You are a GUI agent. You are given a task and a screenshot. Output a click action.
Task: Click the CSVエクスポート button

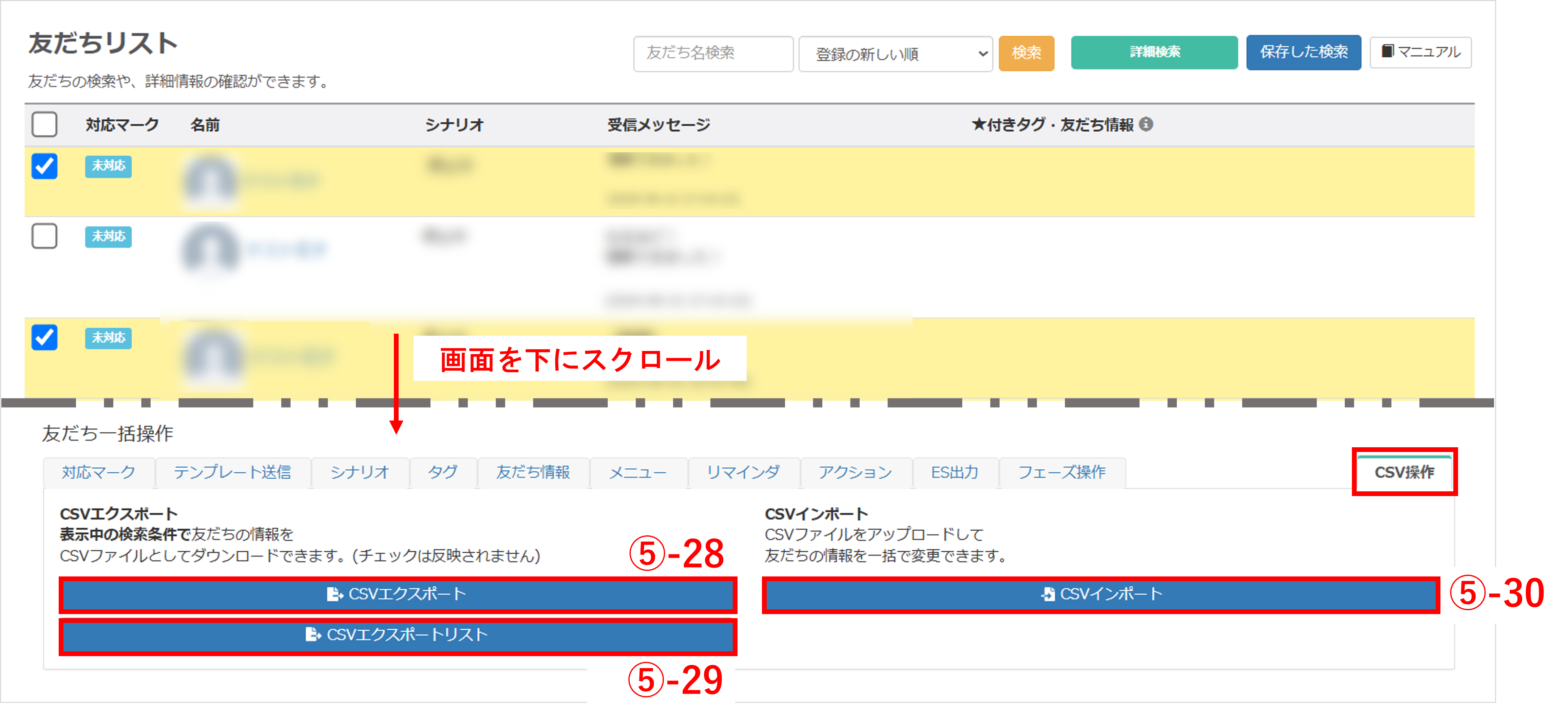(397, 594)
